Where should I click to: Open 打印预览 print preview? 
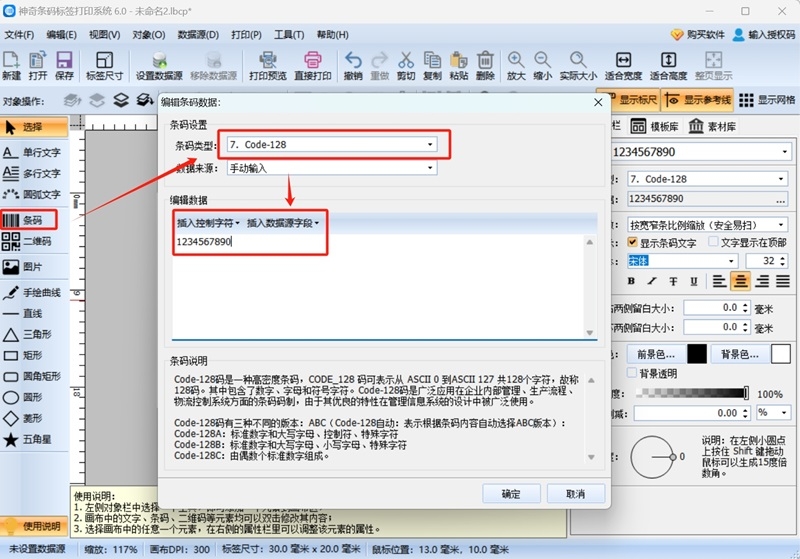click(x=267, y=65)
